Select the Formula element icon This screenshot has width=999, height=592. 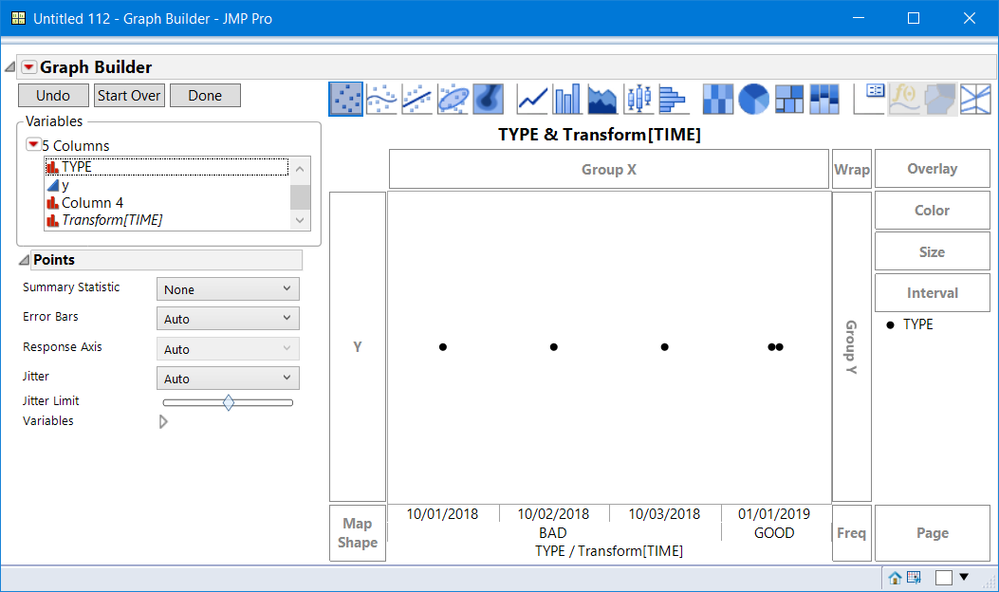pos(905,99)
